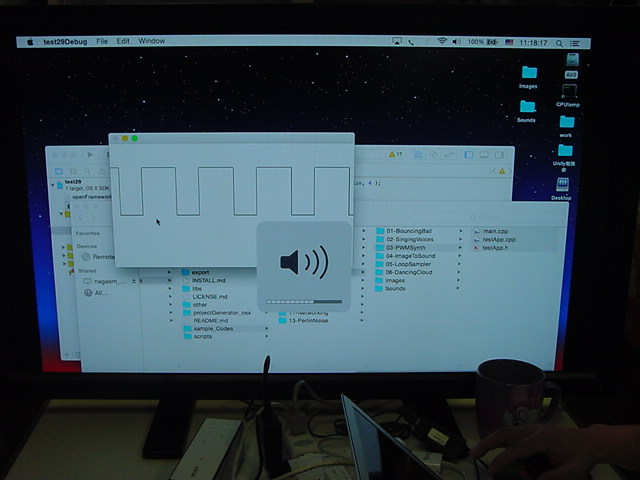Viewport: 640px width, 480px height.
Task: Select Xcode assistant editor button
Action: click(x=433, y=155)
